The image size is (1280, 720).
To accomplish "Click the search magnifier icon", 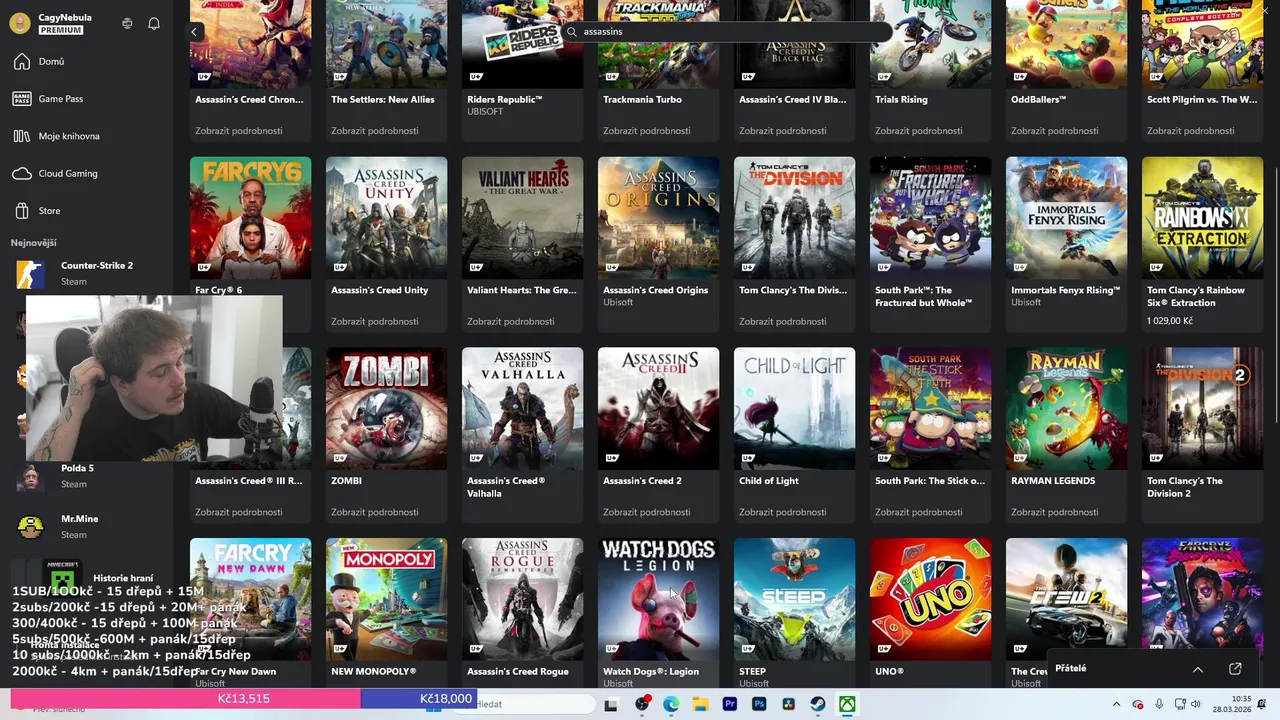I will click(572, 32).
